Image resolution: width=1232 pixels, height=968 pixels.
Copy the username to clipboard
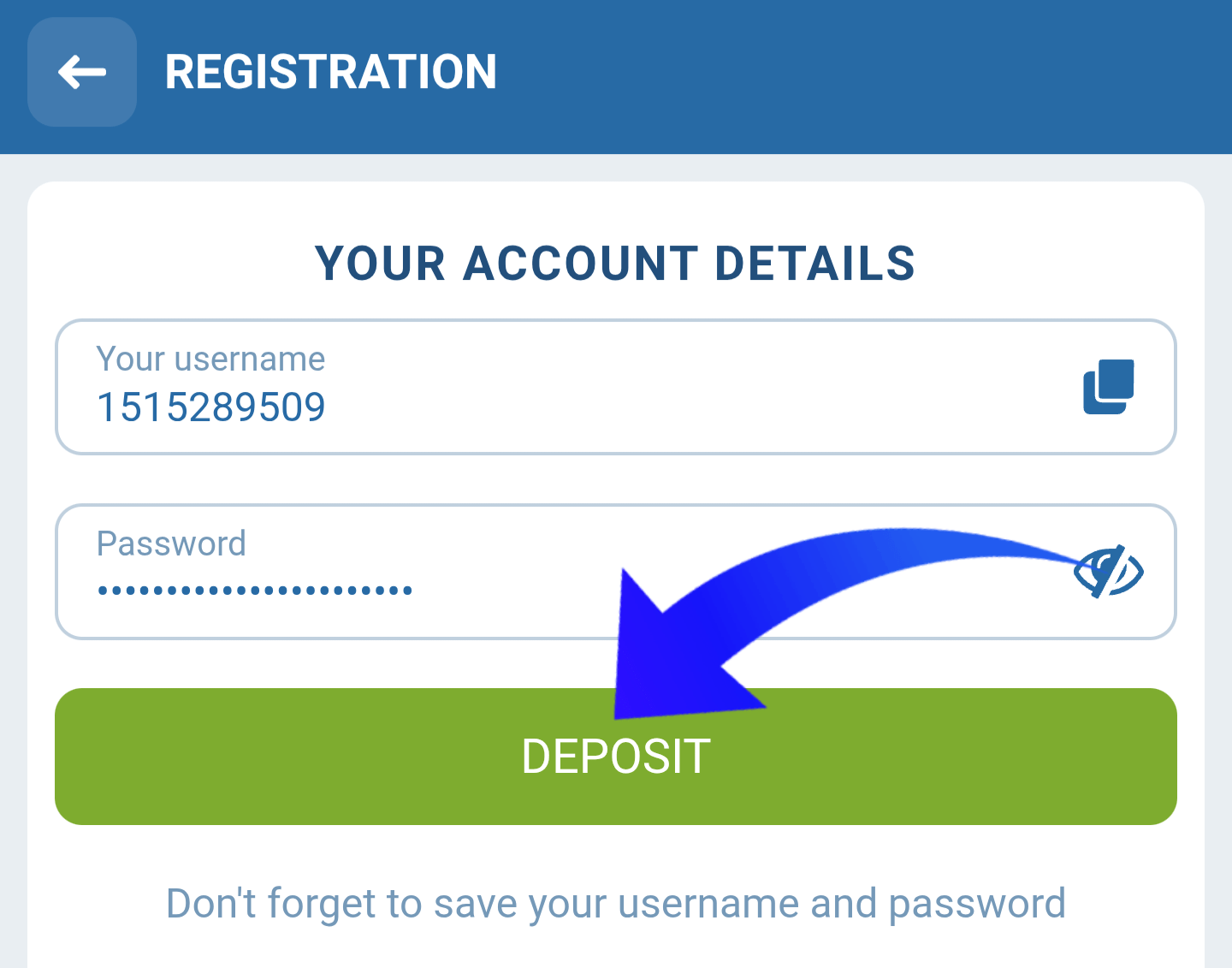click(1108, 387)
